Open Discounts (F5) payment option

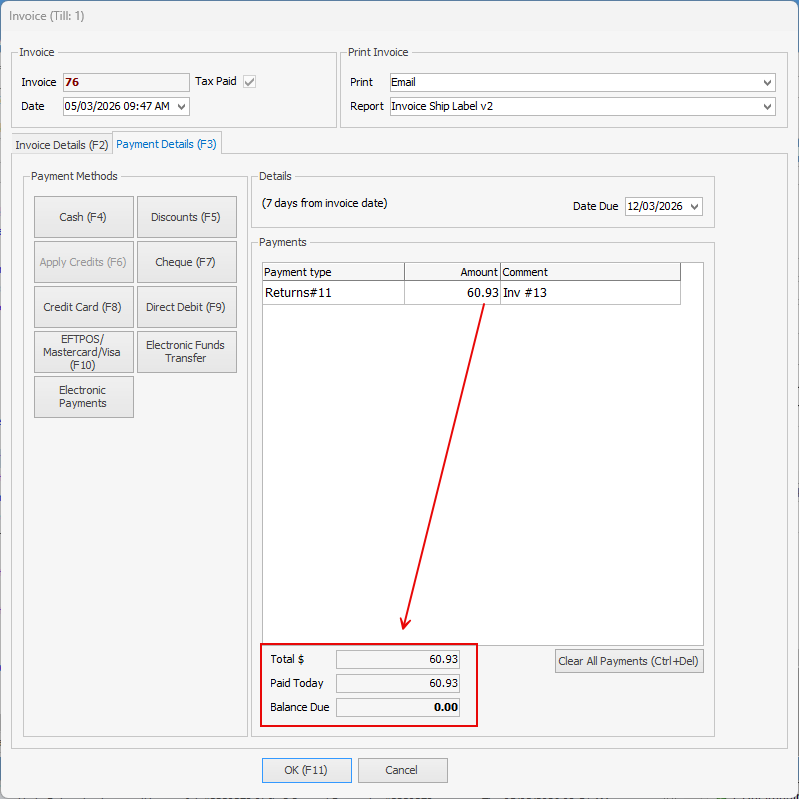pos(187,217)
